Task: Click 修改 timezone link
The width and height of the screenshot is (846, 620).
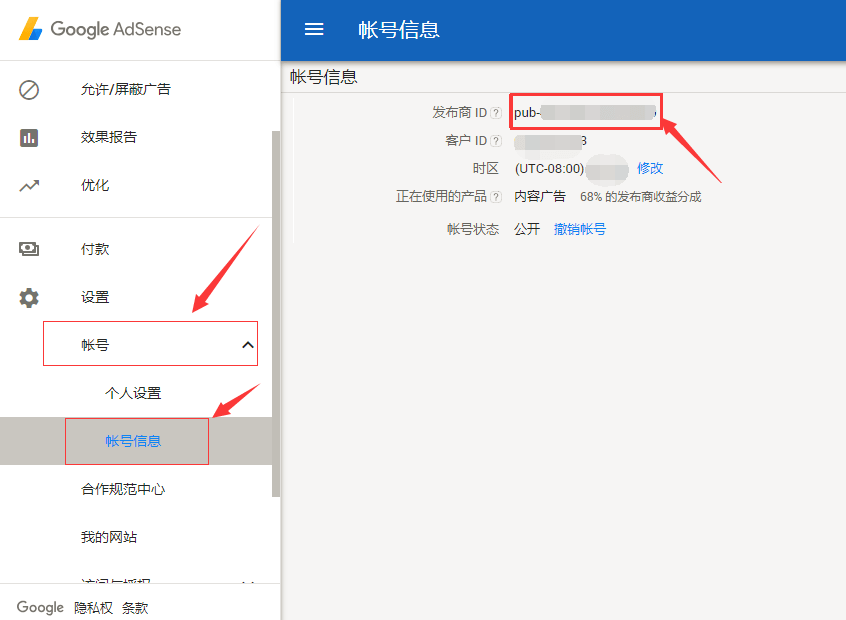Action: (650, 168)
